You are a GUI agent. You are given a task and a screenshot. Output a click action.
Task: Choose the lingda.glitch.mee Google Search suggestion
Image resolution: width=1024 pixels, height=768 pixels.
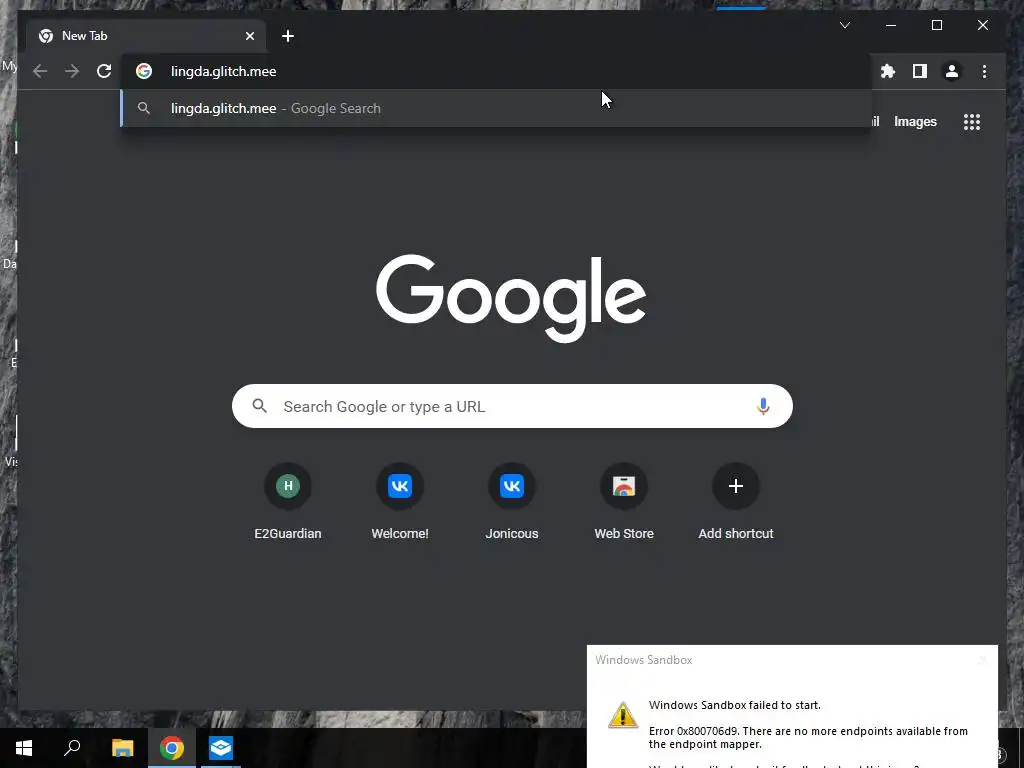coord(496,108)
